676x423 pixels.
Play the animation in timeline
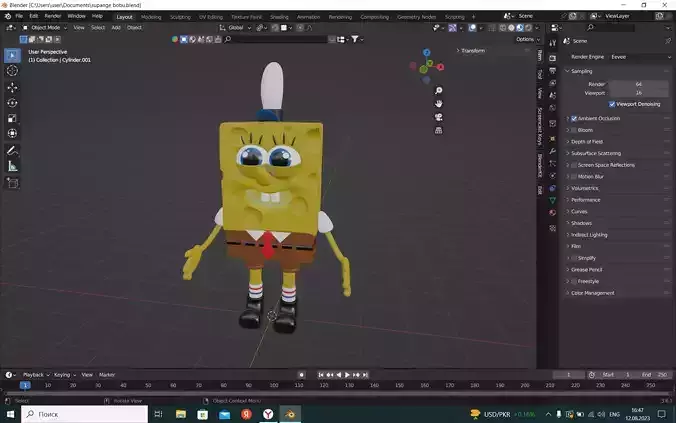(x=347, y=375)
